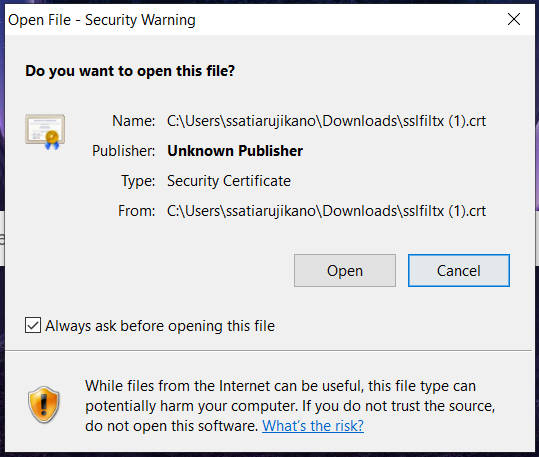This screenshot has height=457, width=539.
Task: Click the 'From:' field label
Action: click(136, 211)
